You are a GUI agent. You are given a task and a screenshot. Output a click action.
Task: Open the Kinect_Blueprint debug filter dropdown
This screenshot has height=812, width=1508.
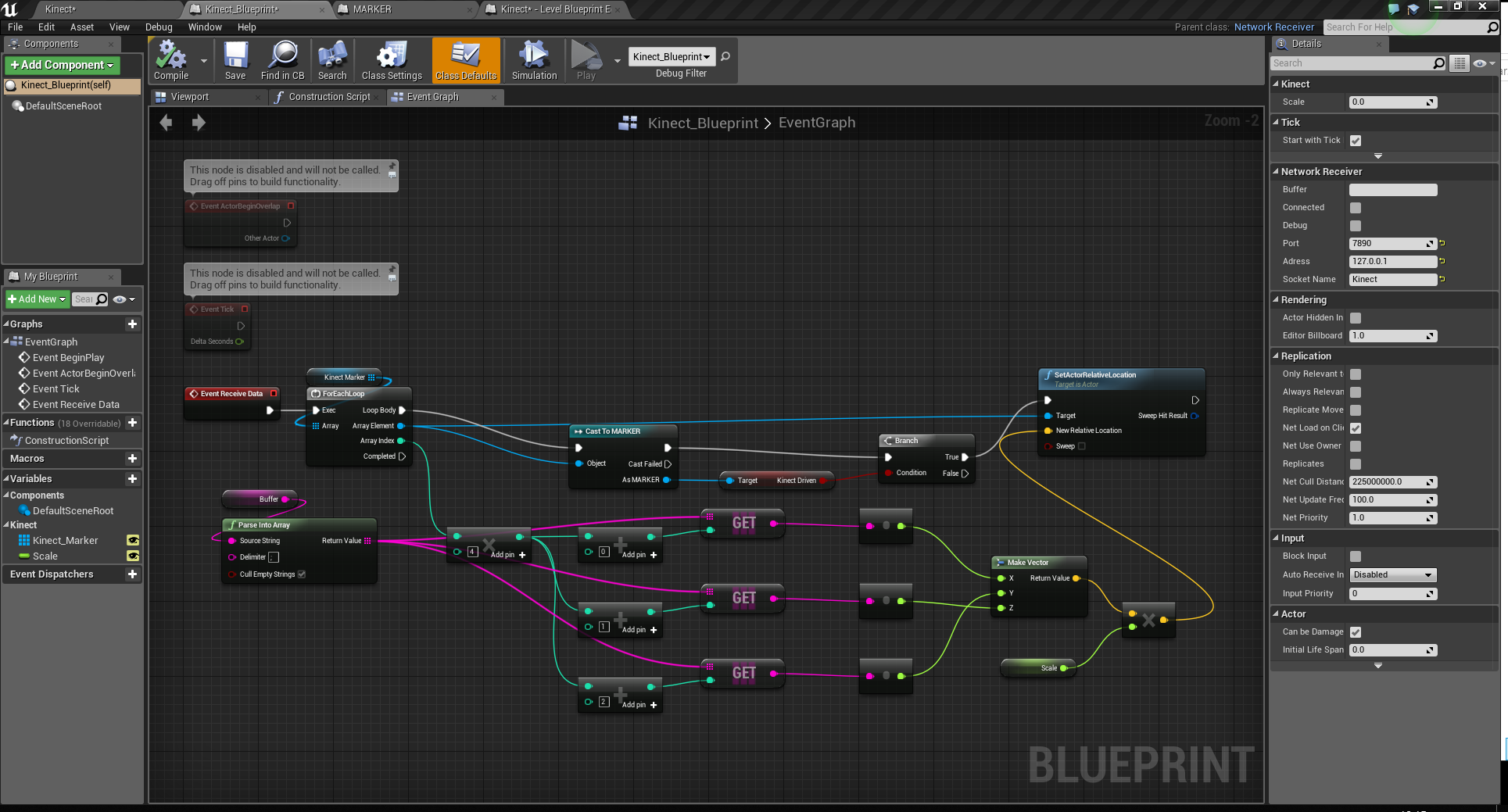[x=672, y=56]
